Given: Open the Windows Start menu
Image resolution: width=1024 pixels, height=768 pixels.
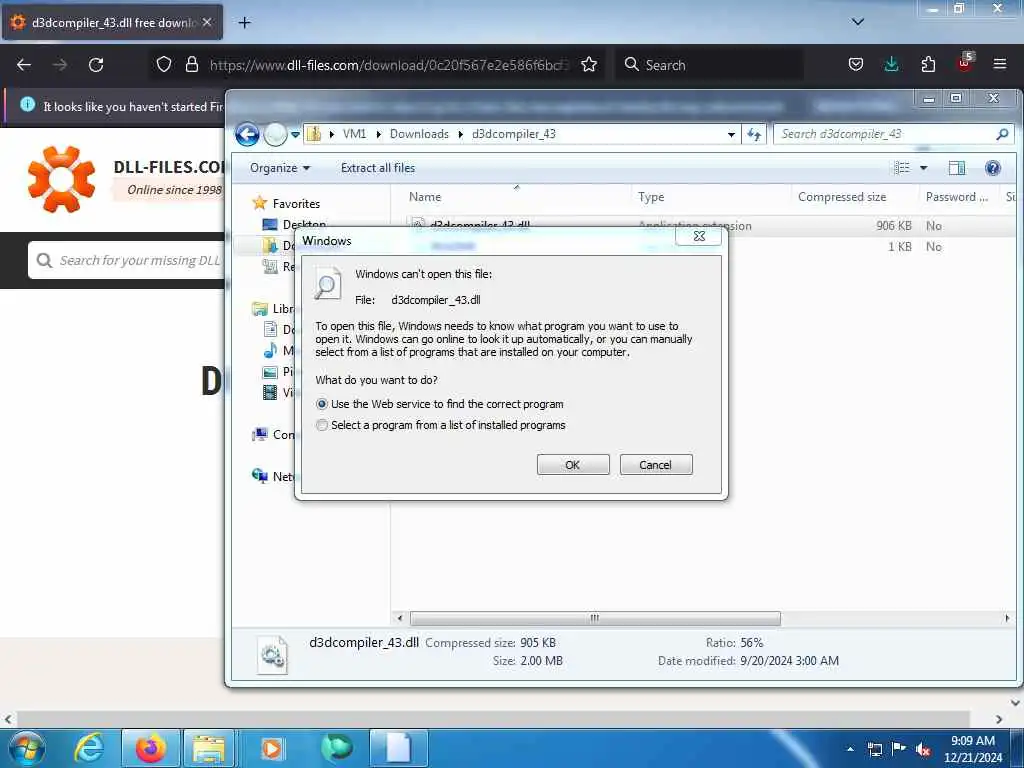Looking at the screenshot, I should pyautogui.click(x=27, y=748).
